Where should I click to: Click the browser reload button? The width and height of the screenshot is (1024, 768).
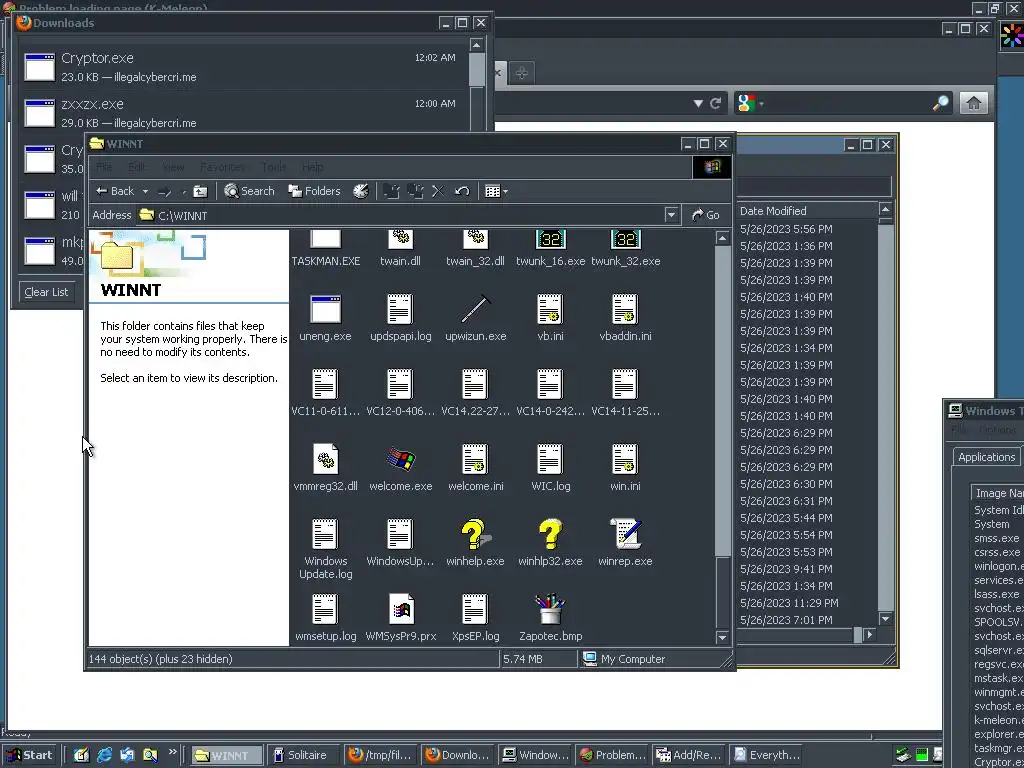pos(716,103)
